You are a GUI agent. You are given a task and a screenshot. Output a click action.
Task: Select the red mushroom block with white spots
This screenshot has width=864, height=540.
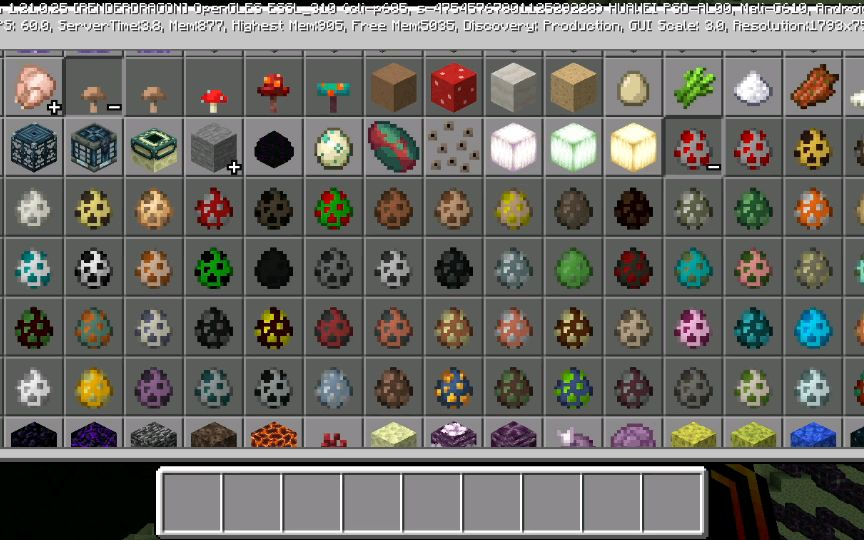[453, 87]
